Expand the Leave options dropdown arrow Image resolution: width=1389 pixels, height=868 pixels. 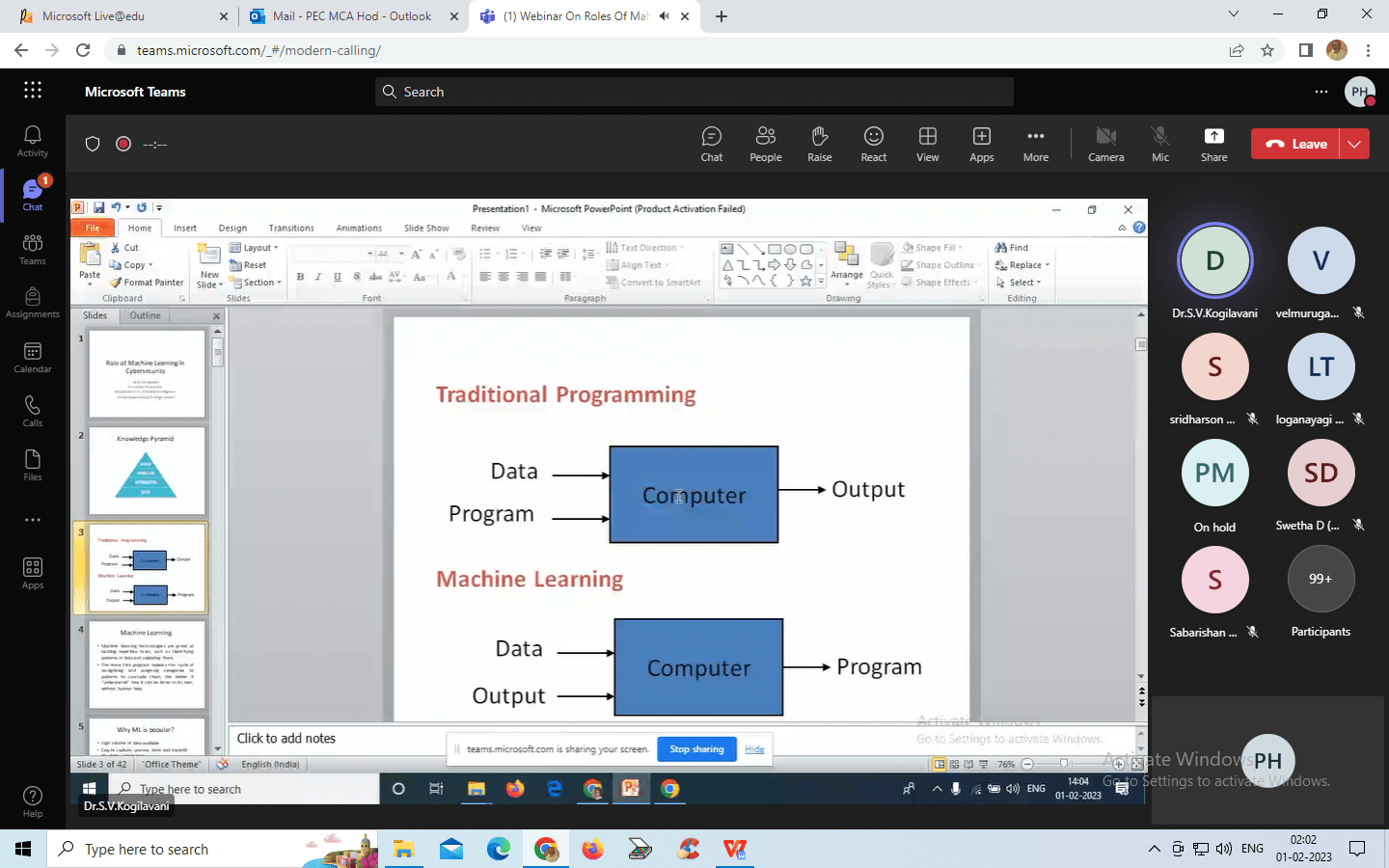pos(1354,144)
